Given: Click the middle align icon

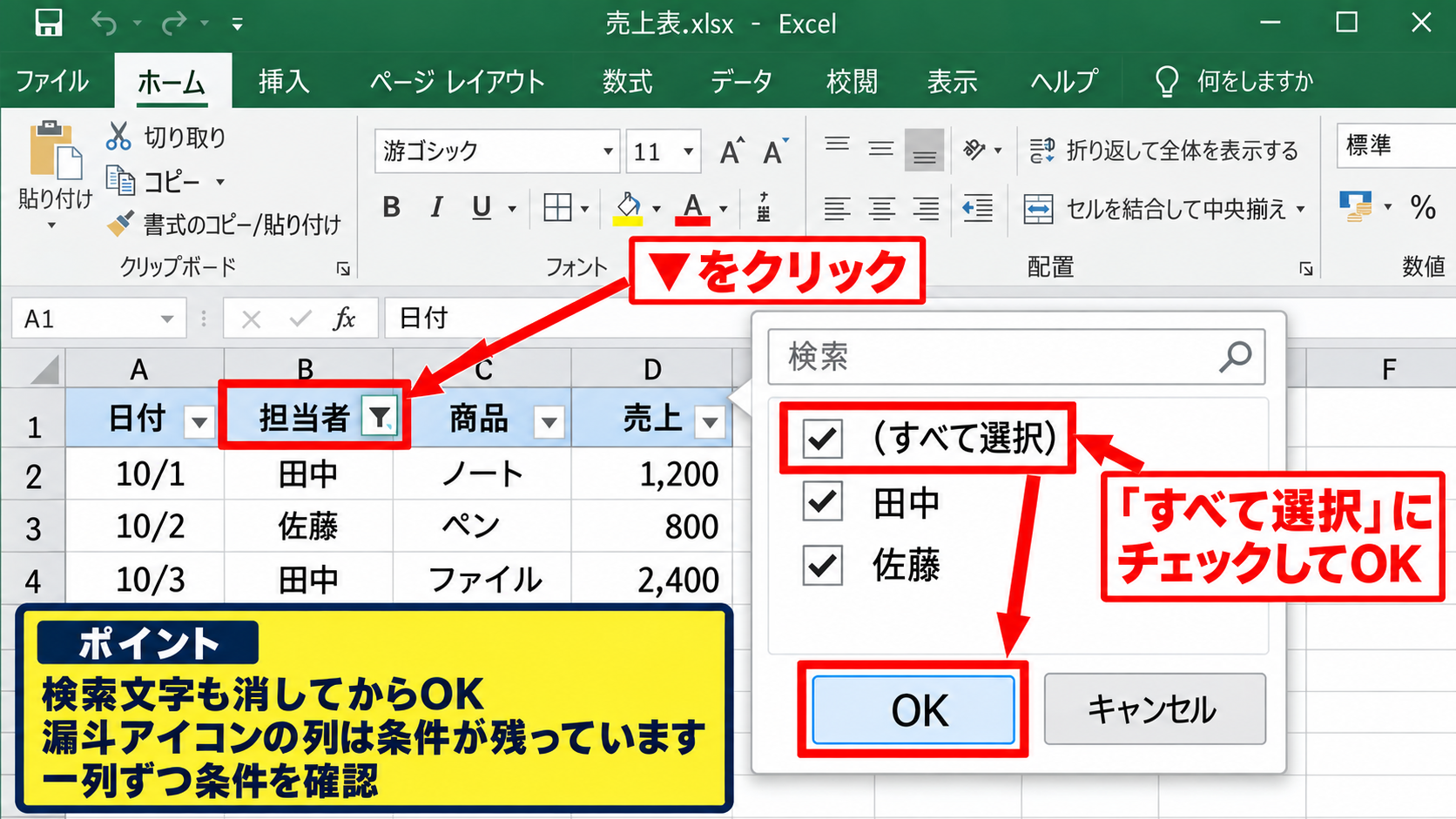Looking at the screenshot, I should pos(881,149).
